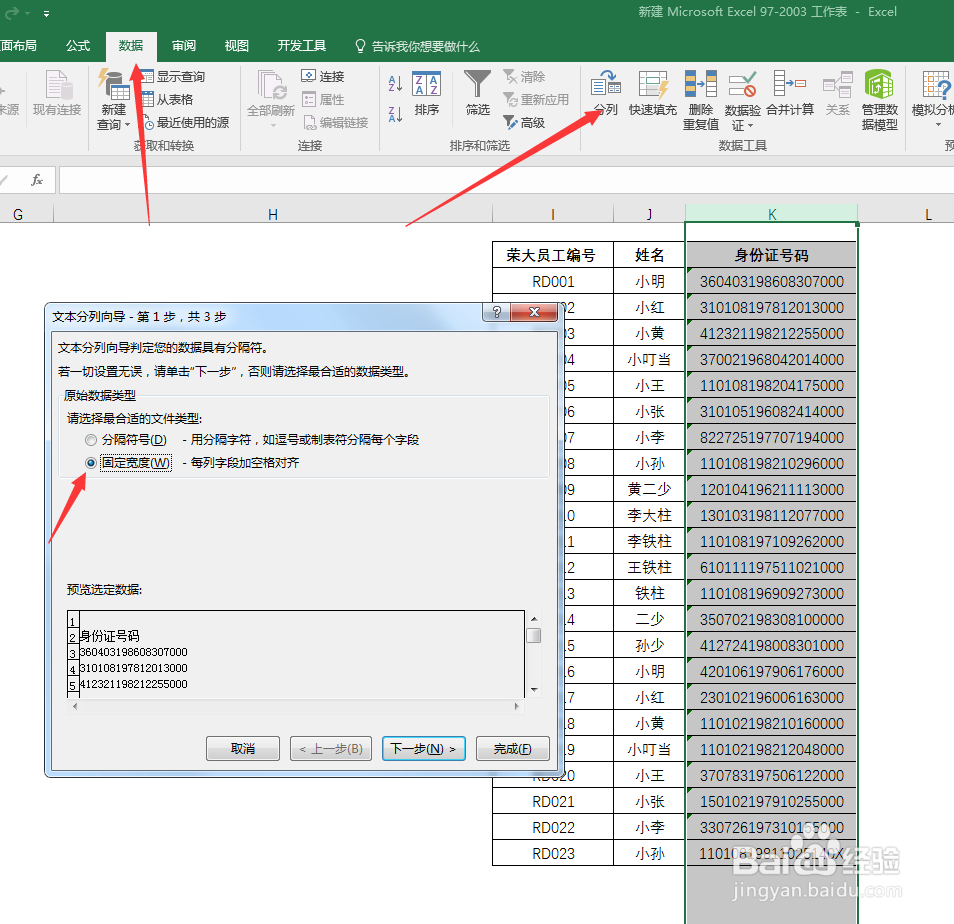The width and height of the screenshot is (954, 924).
Task: Open the 开发工具 ribbon tab
Action: pos(302,46)
